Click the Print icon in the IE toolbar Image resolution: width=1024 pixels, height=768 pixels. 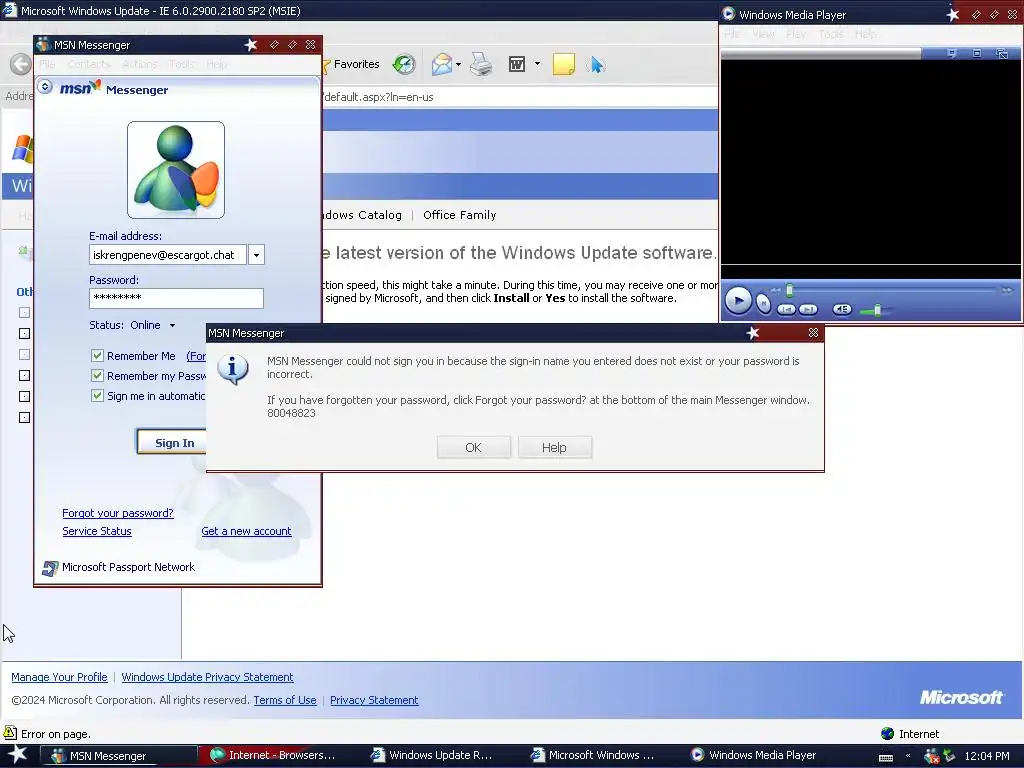[x=481, y=64]
